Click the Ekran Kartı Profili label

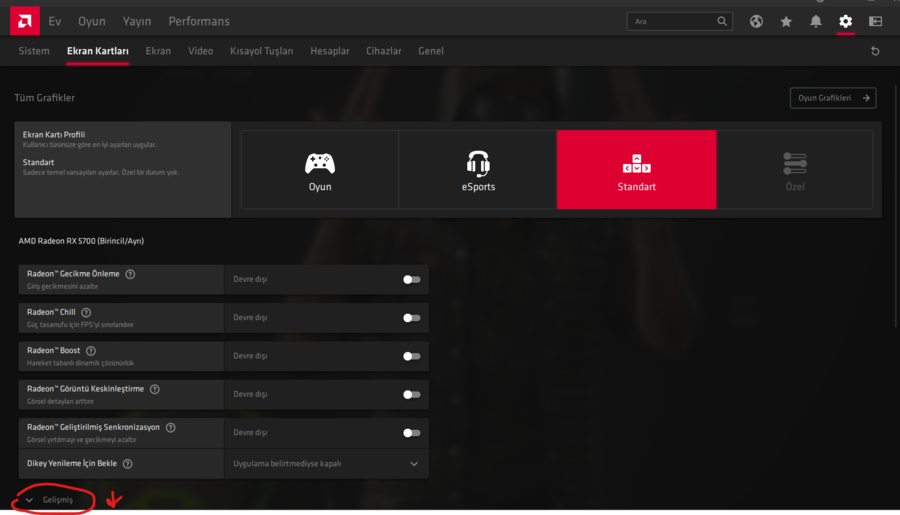pos(54,135)
